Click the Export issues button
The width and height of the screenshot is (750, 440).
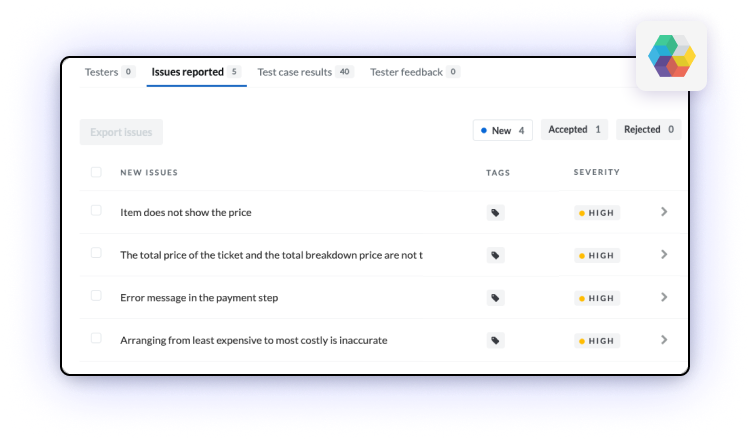pyautogui.click(x=121, y=132)
